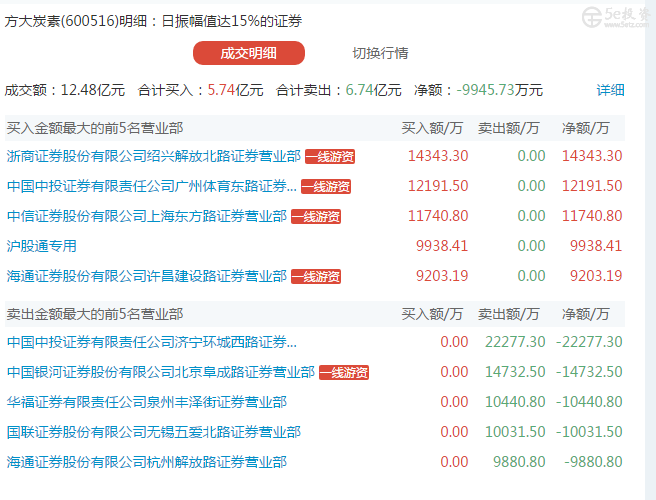Open 中国中投证券济宁环城西路 branch link

[151, 342]
